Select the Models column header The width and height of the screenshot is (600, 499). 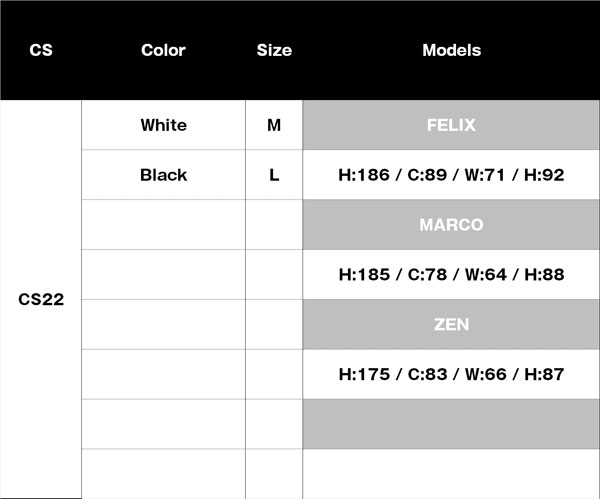tap(451, 50)
